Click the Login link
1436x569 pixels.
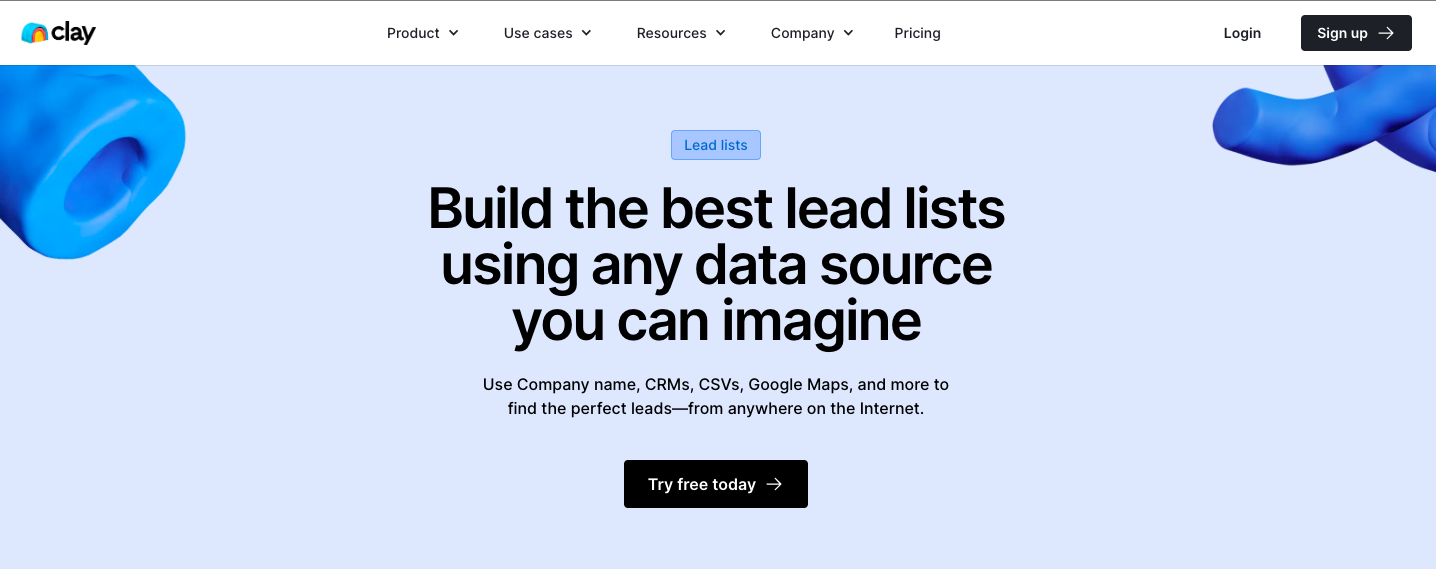(x=1242, y=33)
